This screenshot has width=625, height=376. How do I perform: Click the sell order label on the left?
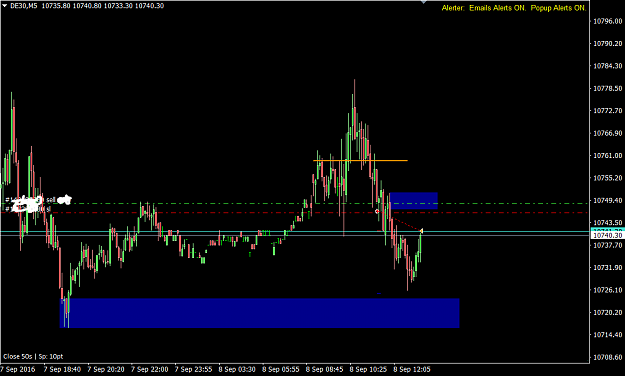pos(38,199)
